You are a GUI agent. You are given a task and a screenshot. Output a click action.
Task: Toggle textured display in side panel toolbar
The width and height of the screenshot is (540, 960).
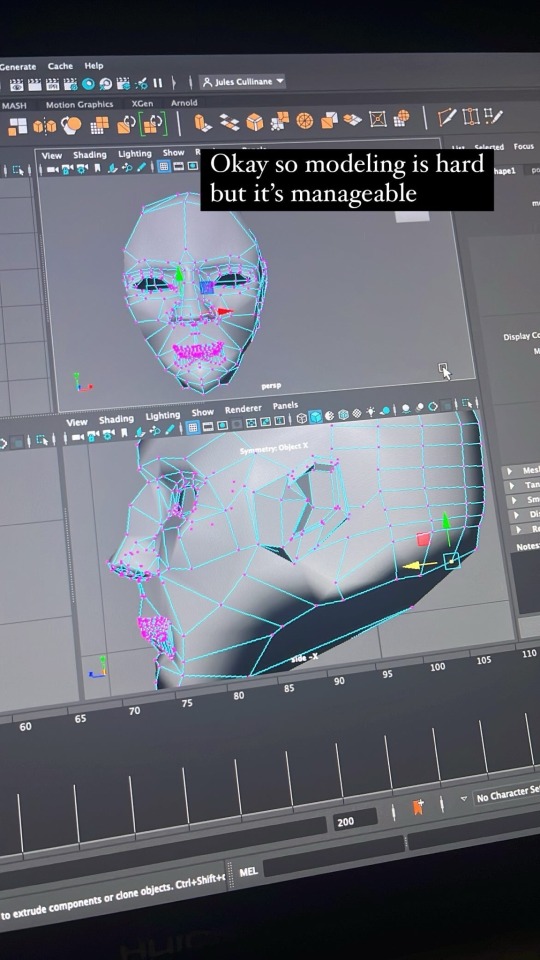[357, 413]
